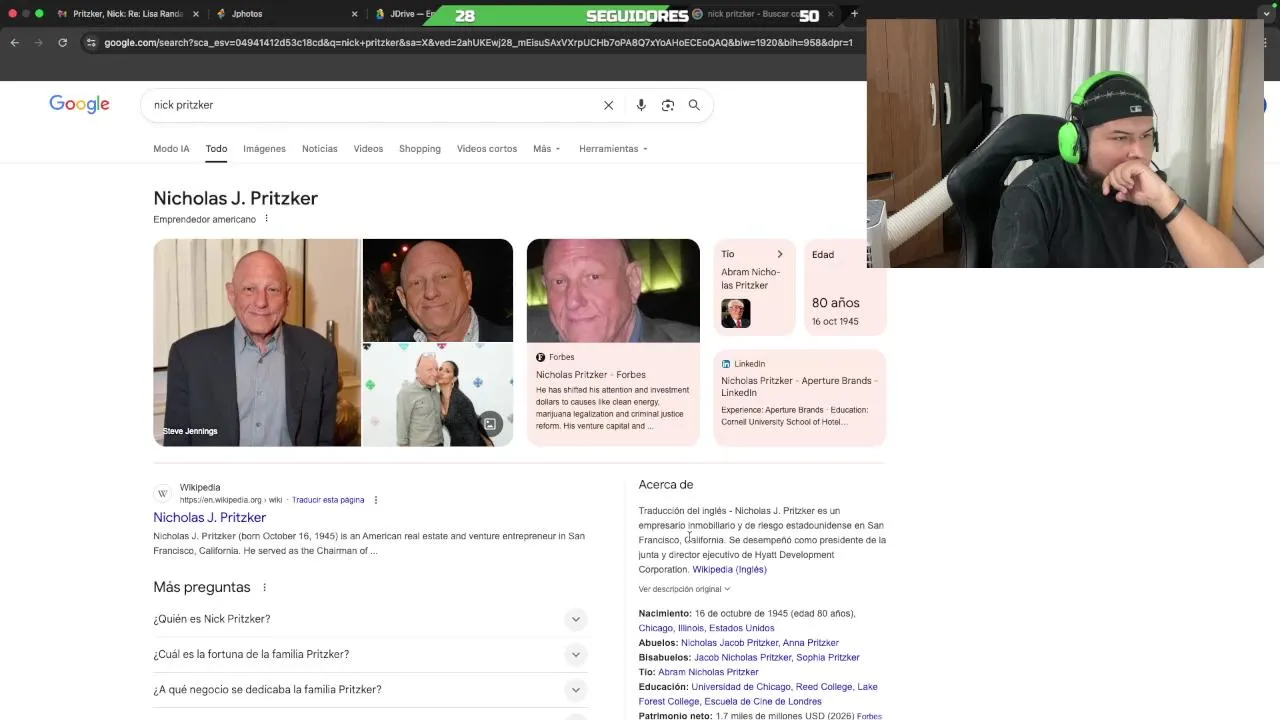The width and height of the screenshot is (1280, 720).
Task: Open the Modo IA tab
Action: 171,149
